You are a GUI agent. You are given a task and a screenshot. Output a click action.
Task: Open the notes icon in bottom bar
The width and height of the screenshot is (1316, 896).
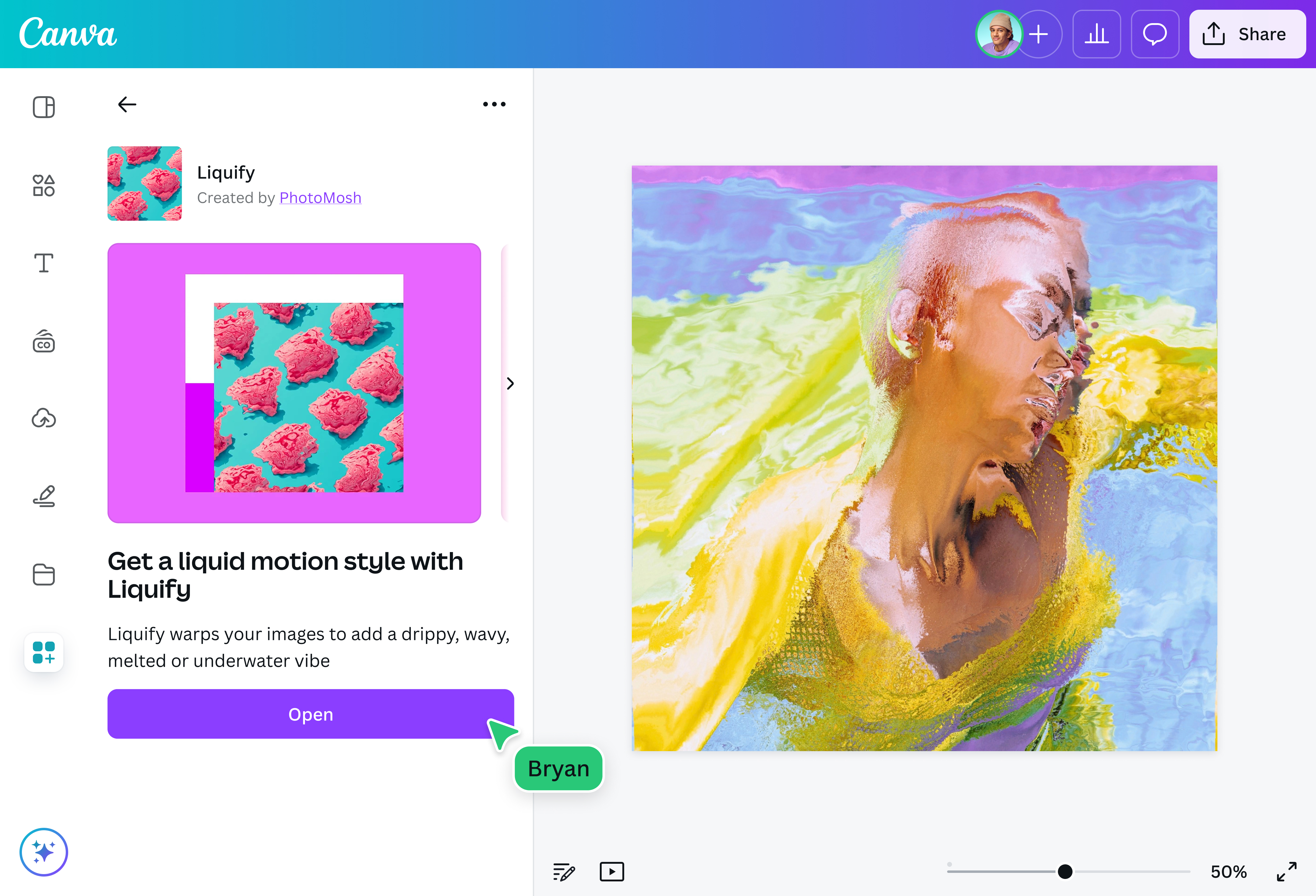click(x=563, y=872)
